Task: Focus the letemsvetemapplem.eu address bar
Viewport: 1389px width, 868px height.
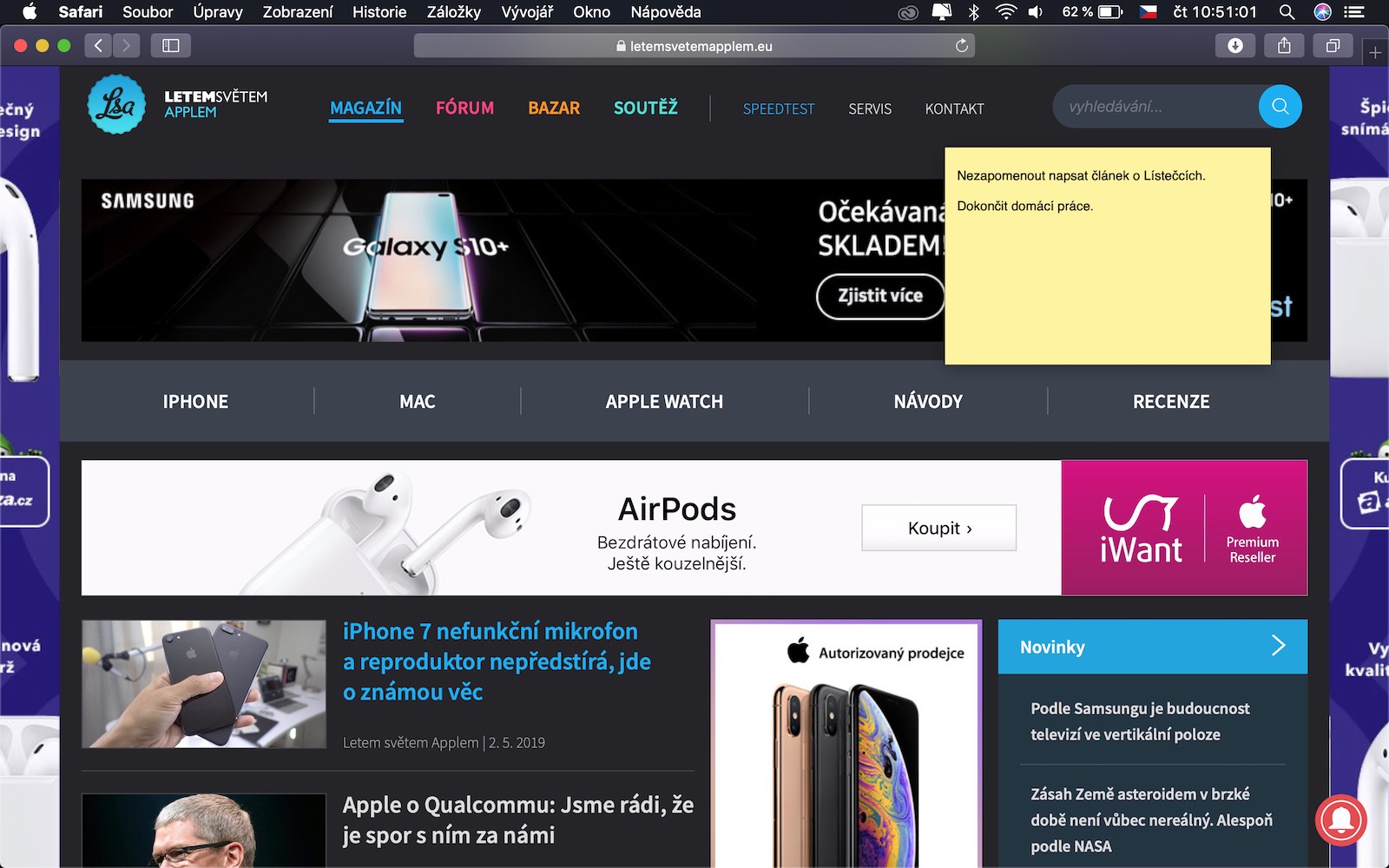Action: (694, 46)
